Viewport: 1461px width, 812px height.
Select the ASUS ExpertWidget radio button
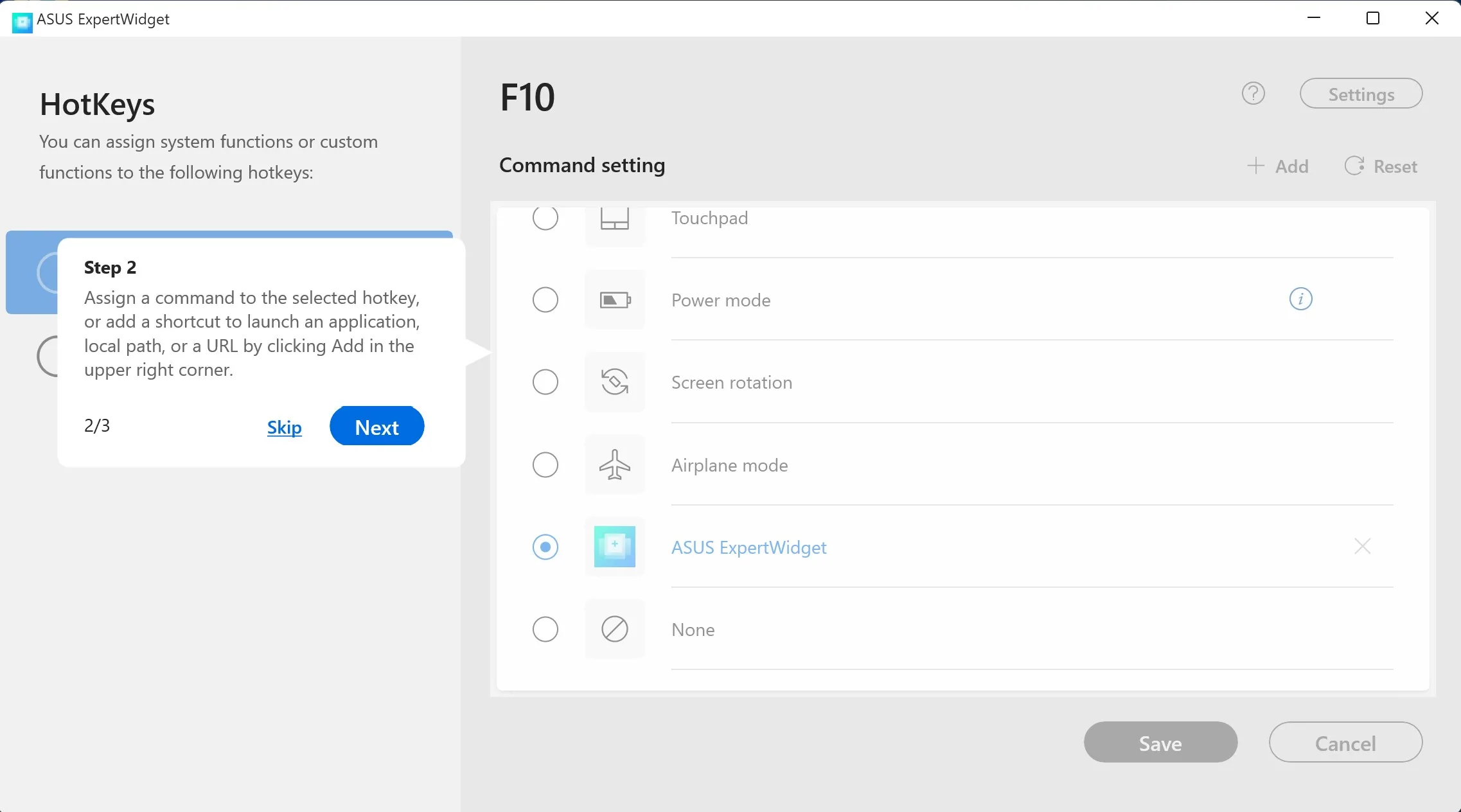pyautogui.click(x=545, y=547)
